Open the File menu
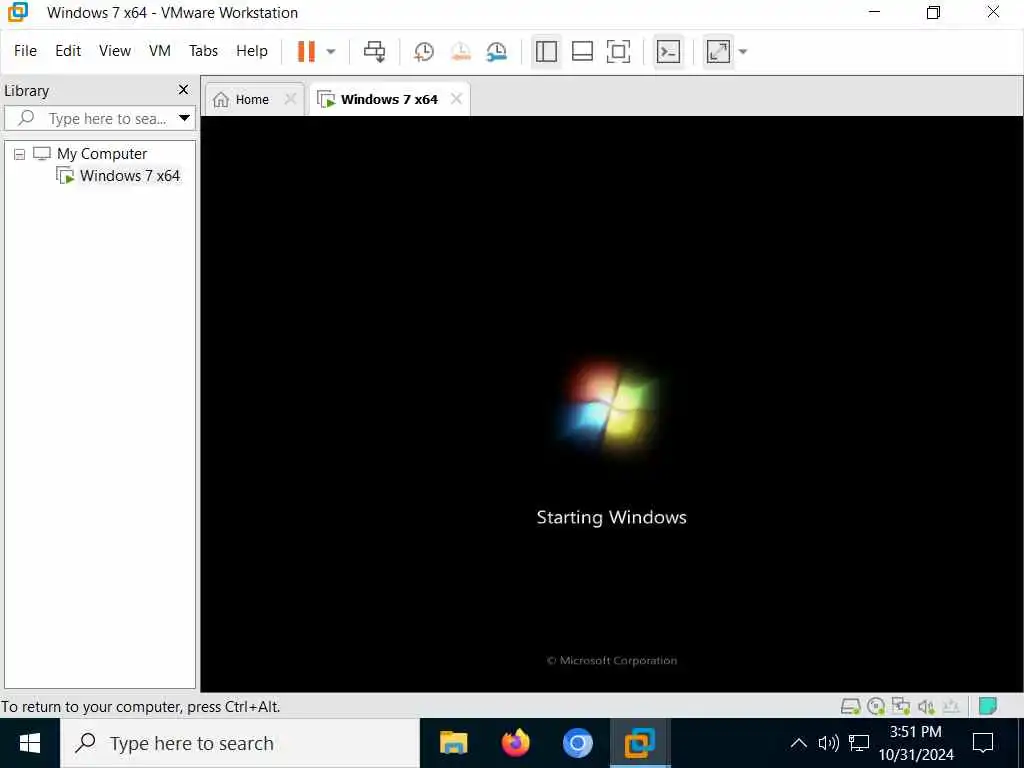The image size is (1024, 768). (25, 51)
